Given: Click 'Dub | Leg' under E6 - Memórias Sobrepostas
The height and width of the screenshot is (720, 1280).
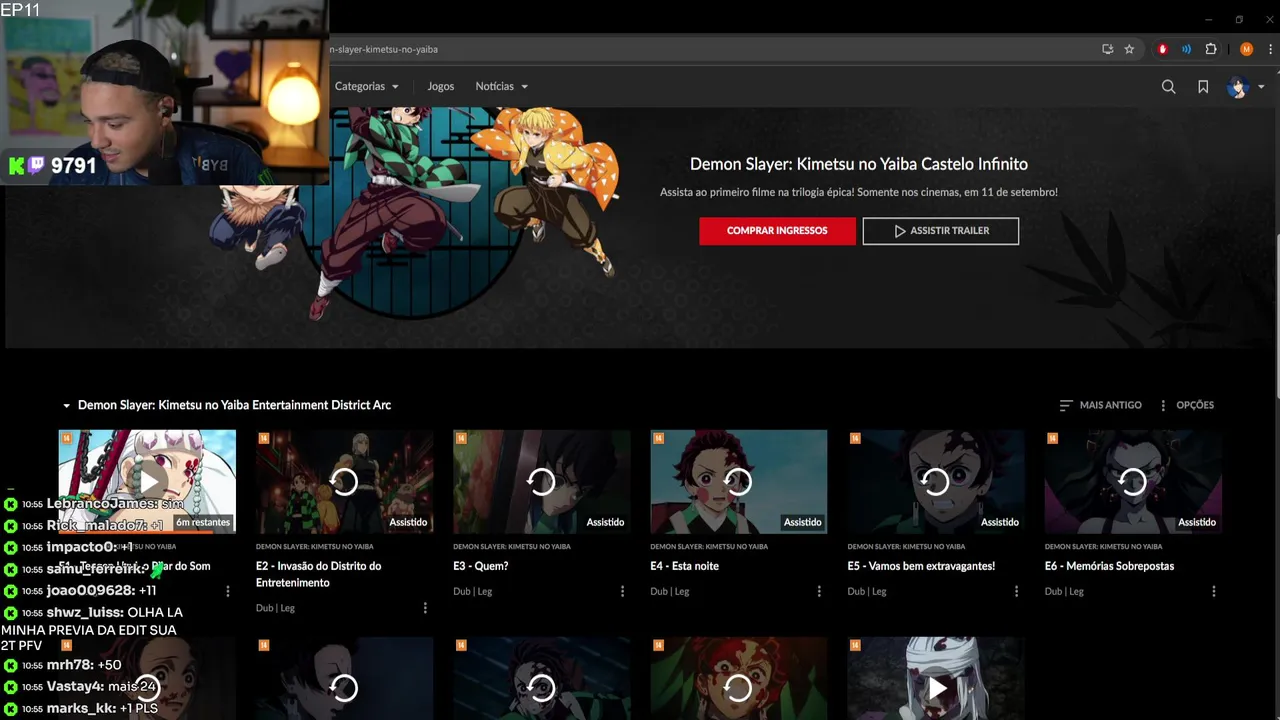Looking at the screenshot, I should pyautogui.click(x=1063, y=591).
